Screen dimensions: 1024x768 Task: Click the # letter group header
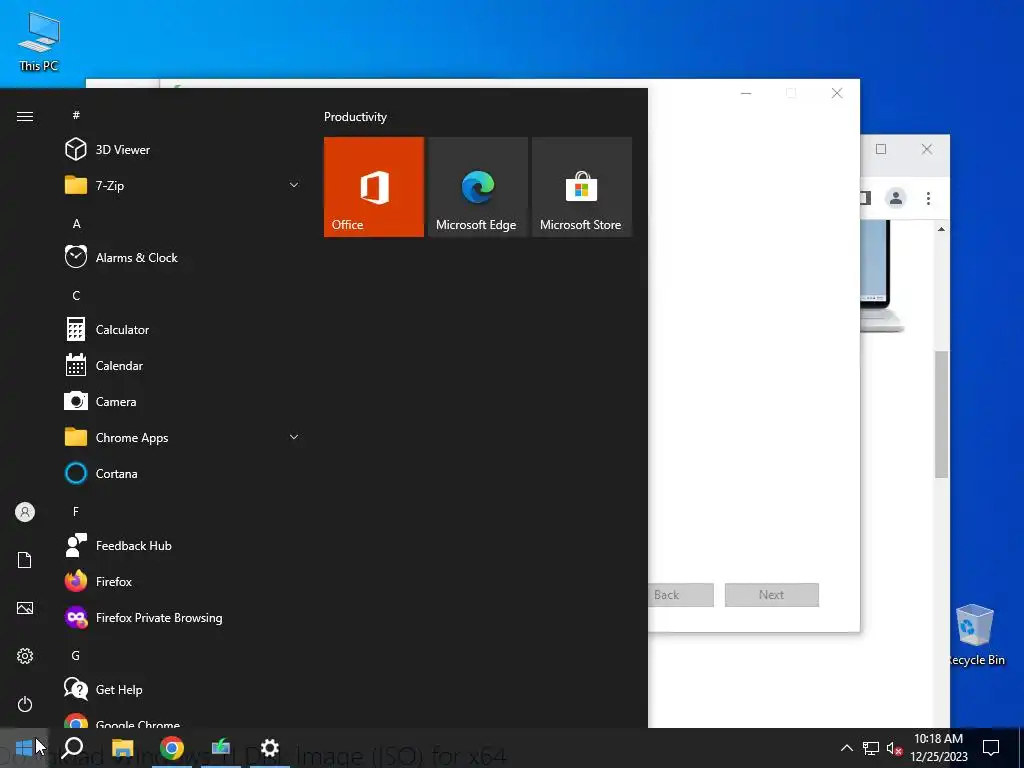76,115
